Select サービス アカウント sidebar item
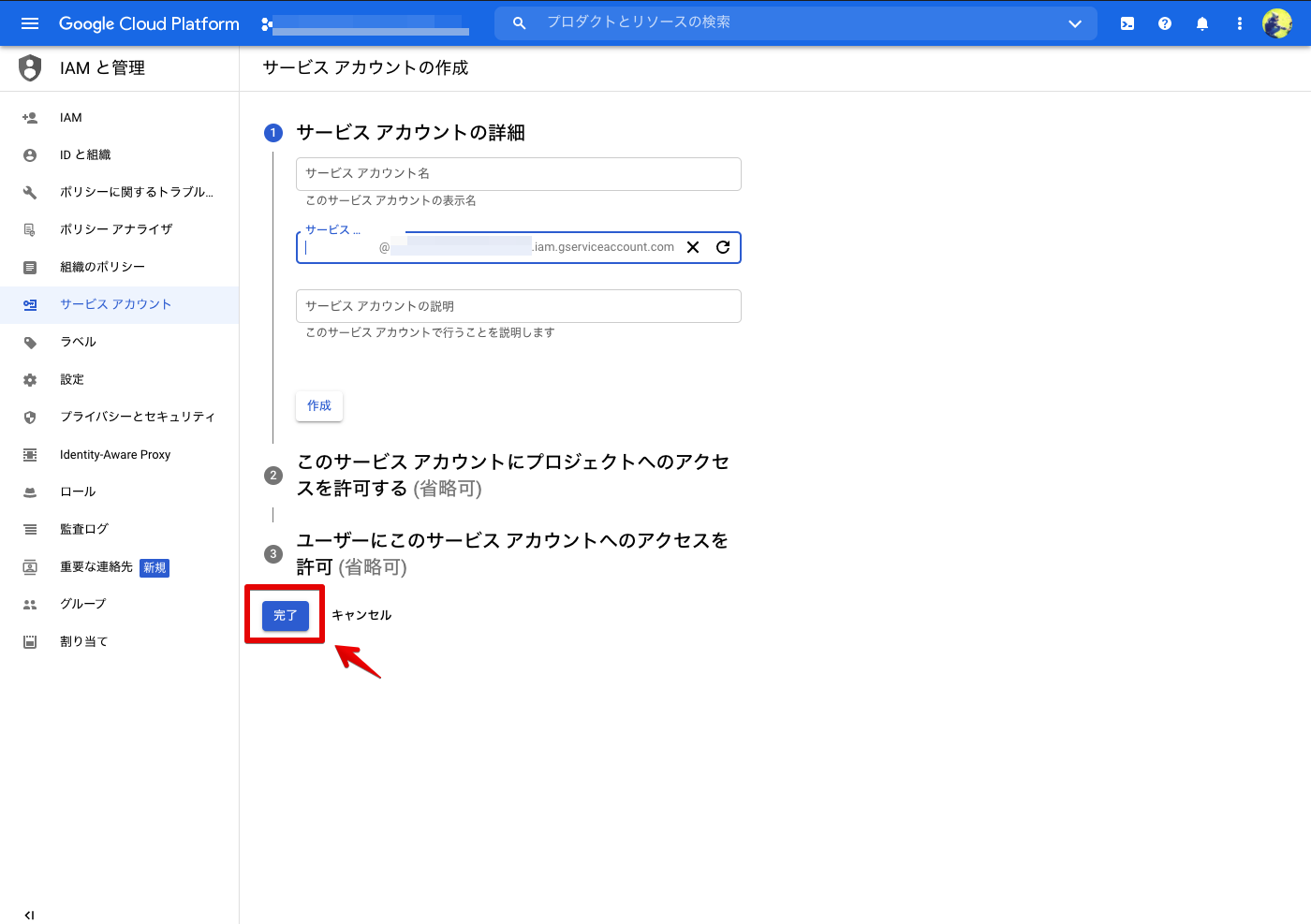 point(119,305)
